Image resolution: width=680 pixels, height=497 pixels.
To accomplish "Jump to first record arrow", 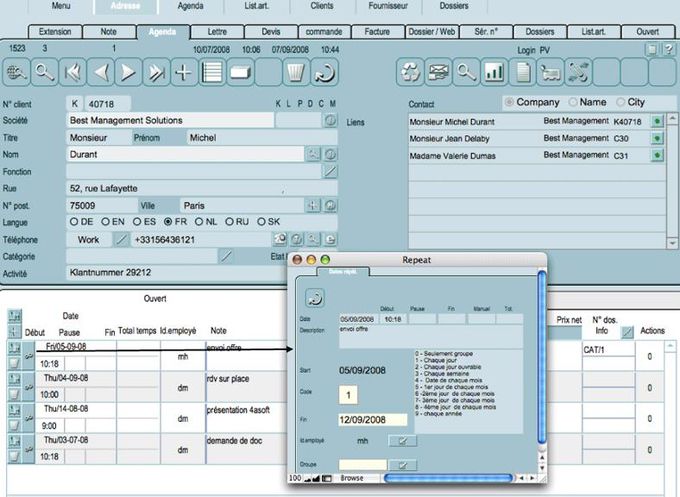I will 72,72.
